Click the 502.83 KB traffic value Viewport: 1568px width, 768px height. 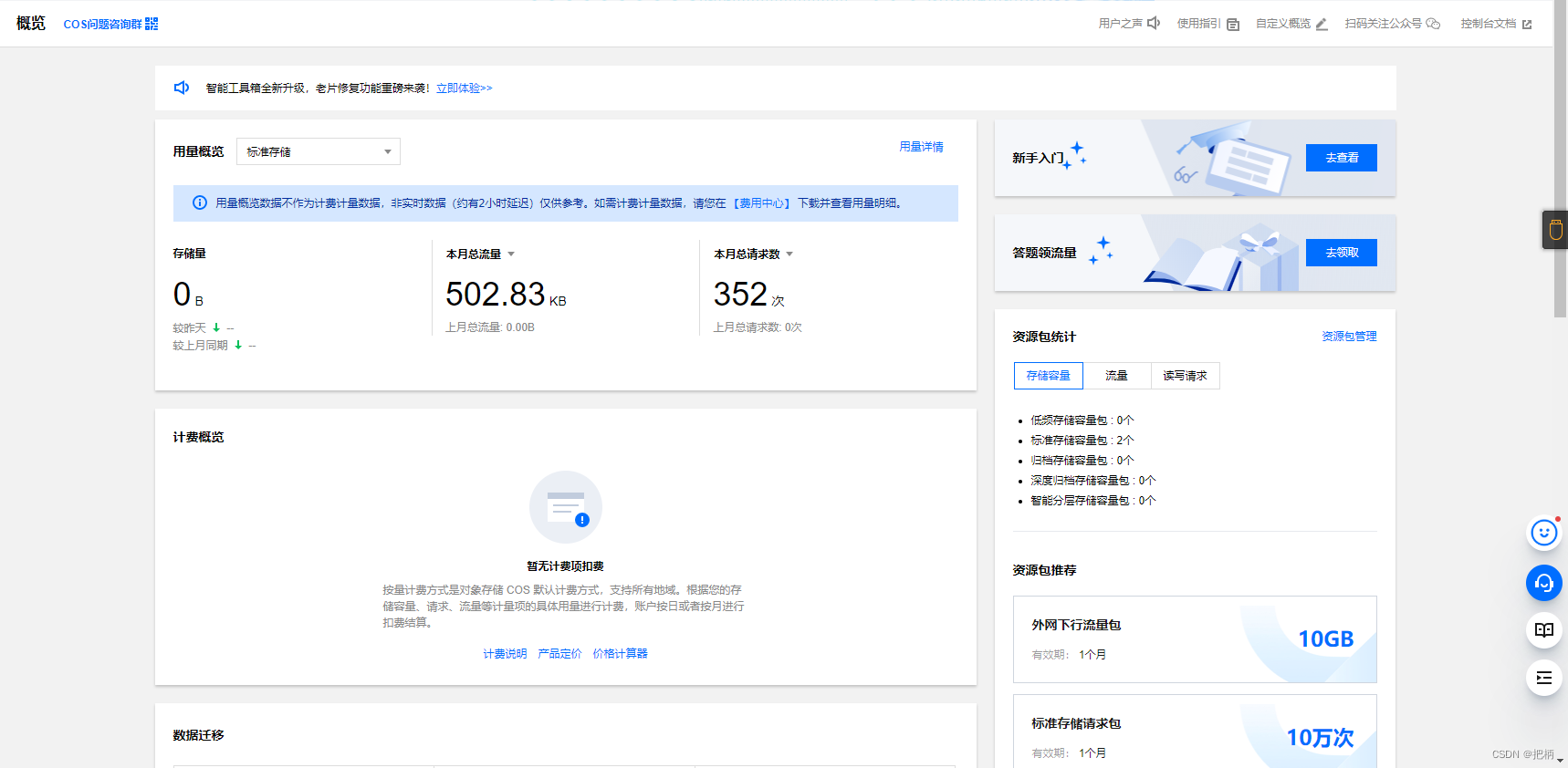tap(506, 295)
